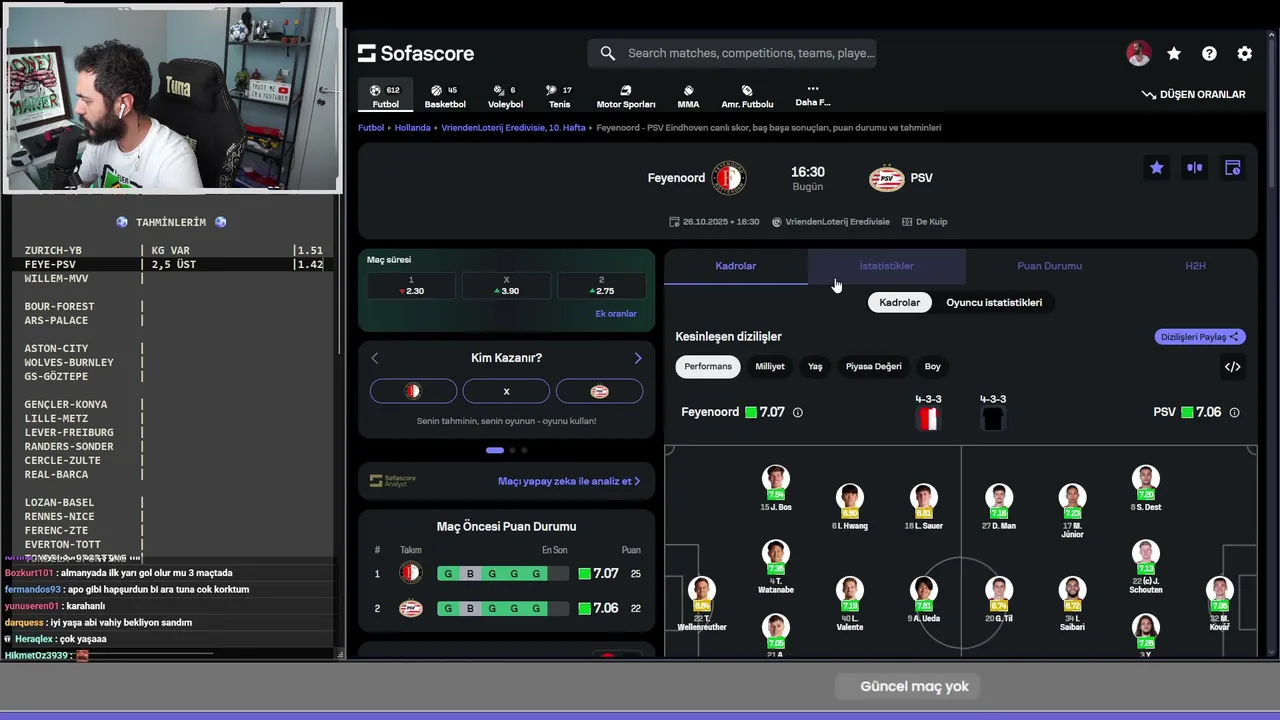Screen dimensions: 1280x720
Task: Open PSV row in Maç Öncesi Puan Durumu
Action: click(506, 608)
